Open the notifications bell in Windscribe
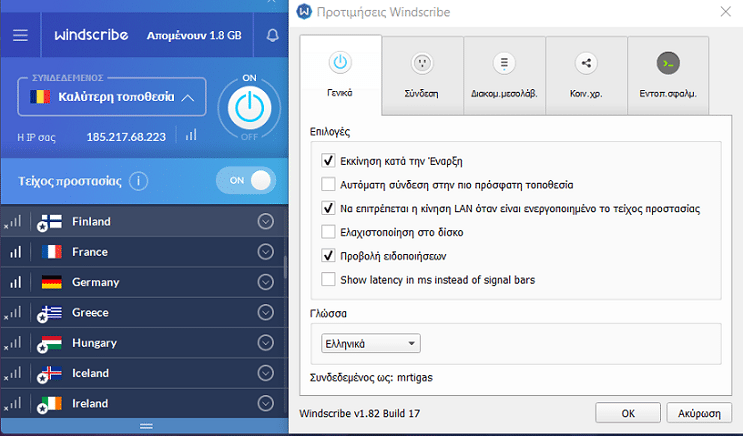743x436 pixels. pos(272,36)
